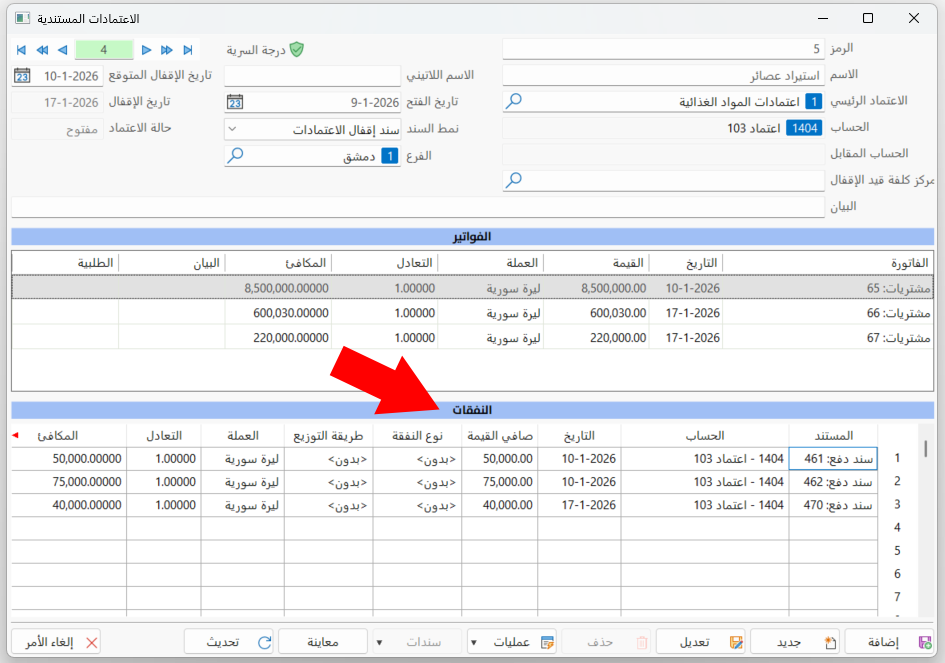Click the الاسم name field
The width and height of the screenshot is (945, 663).
663,75
